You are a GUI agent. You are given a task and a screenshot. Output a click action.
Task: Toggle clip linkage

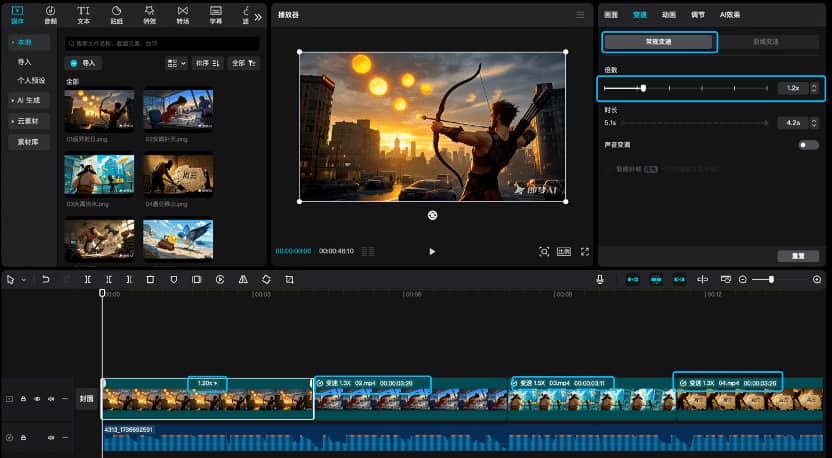pyautogui.click(x=679, y=280)
